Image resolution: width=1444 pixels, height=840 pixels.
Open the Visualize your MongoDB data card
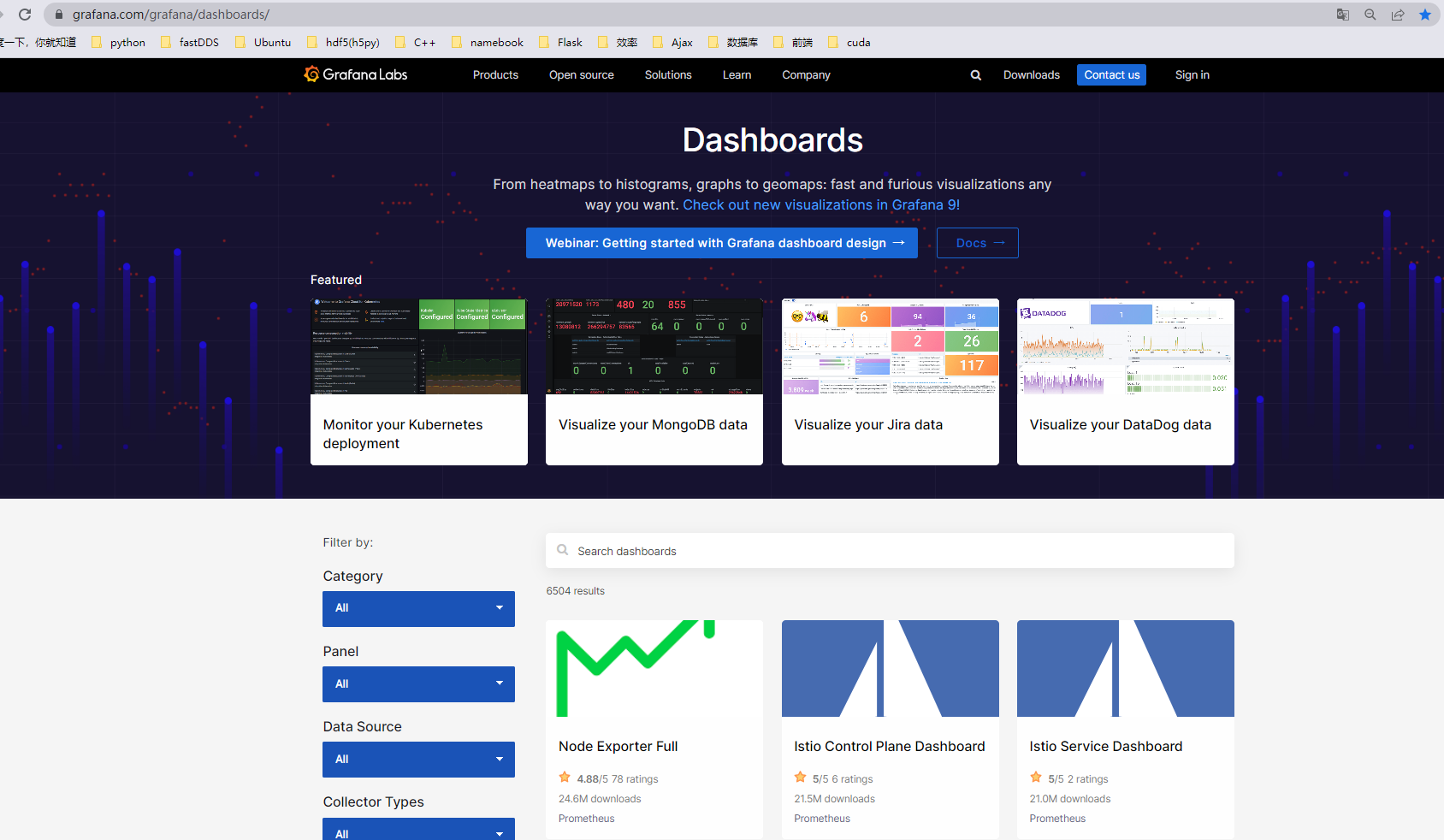(x=654, y=382)
